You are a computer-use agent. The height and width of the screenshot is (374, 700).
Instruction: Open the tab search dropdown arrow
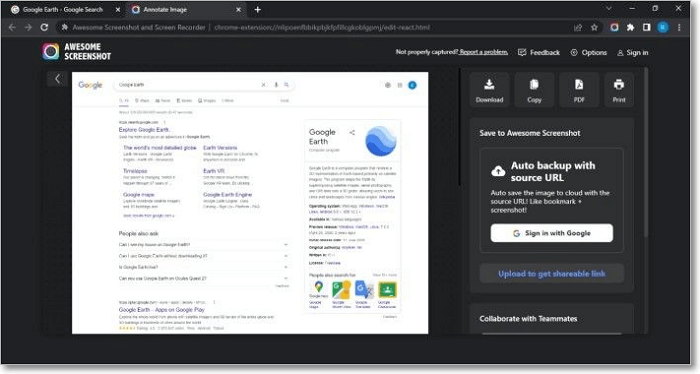click(609, 8)
